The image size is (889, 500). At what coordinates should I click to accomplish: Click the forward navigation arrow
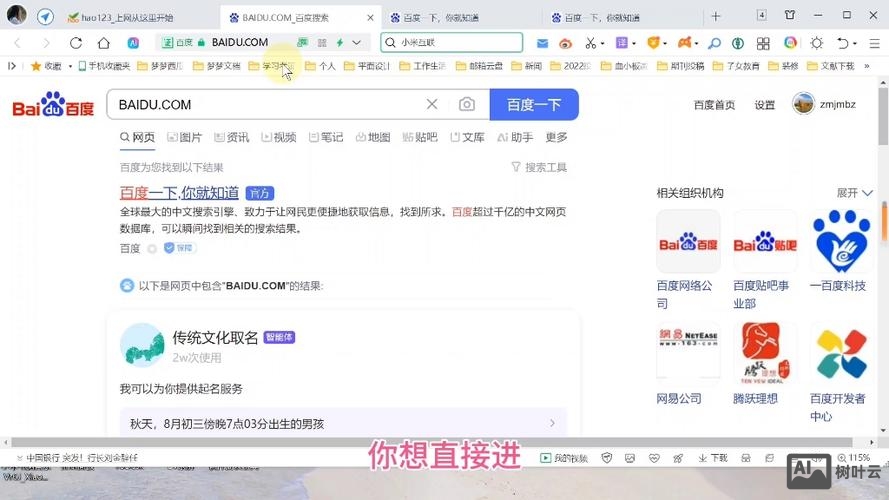click(46, 43)
